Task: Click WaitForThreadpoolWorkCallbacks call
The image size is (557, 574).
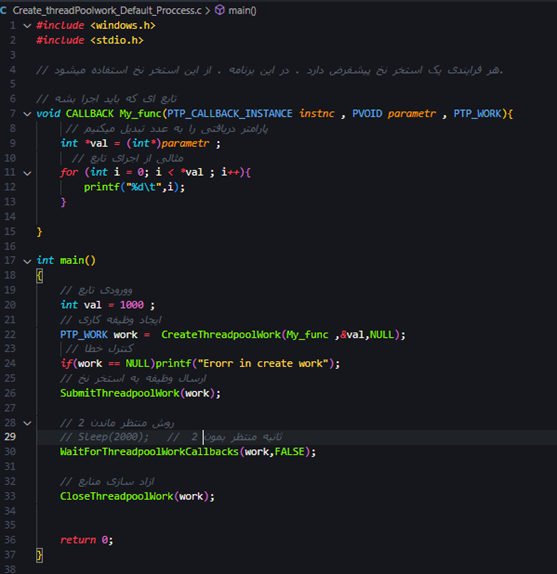Action: coord(149,452)
